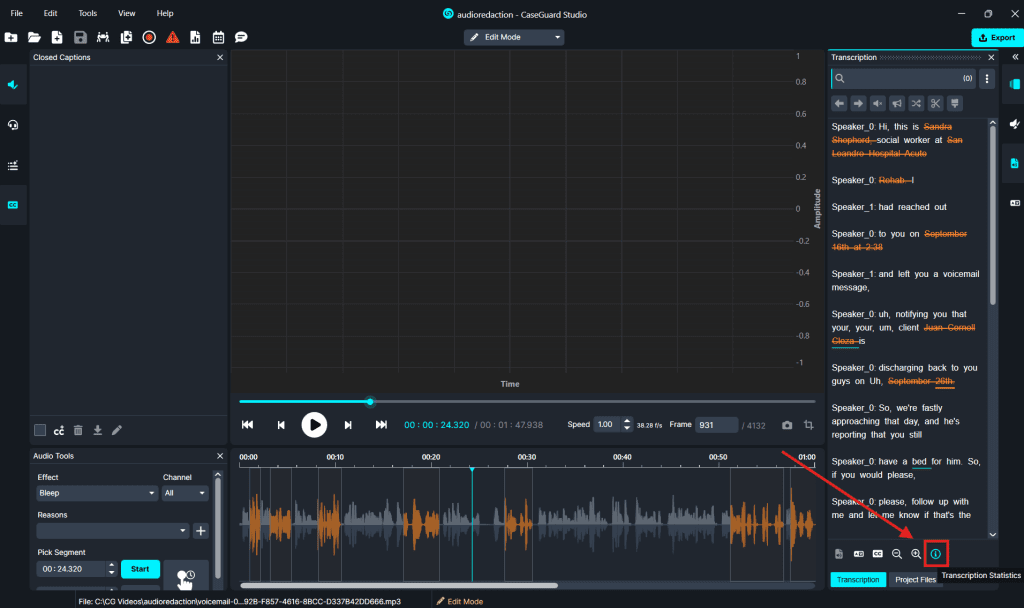The width and height of the screenshot is (1024, 608).
Task: Click the crop icon beside the camera
Action: point(808,425)
